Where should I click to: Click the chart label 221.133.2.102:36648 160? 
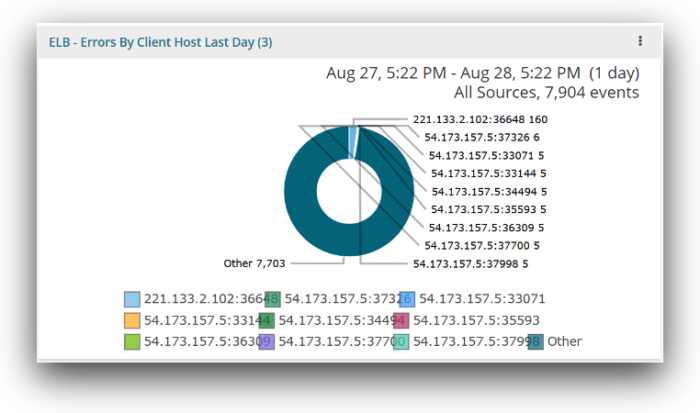[480, 119]
